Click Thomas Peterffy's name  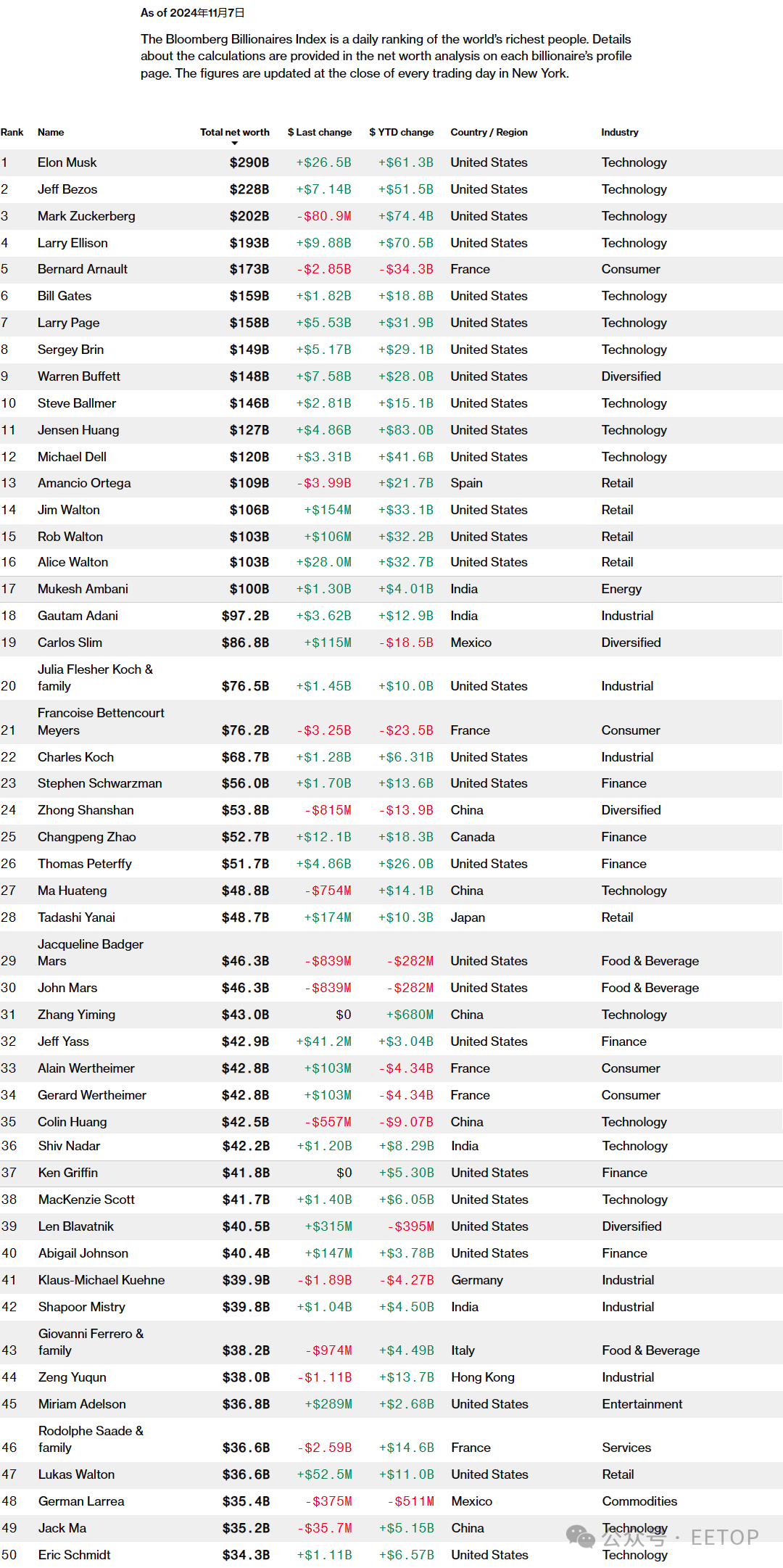85,864
